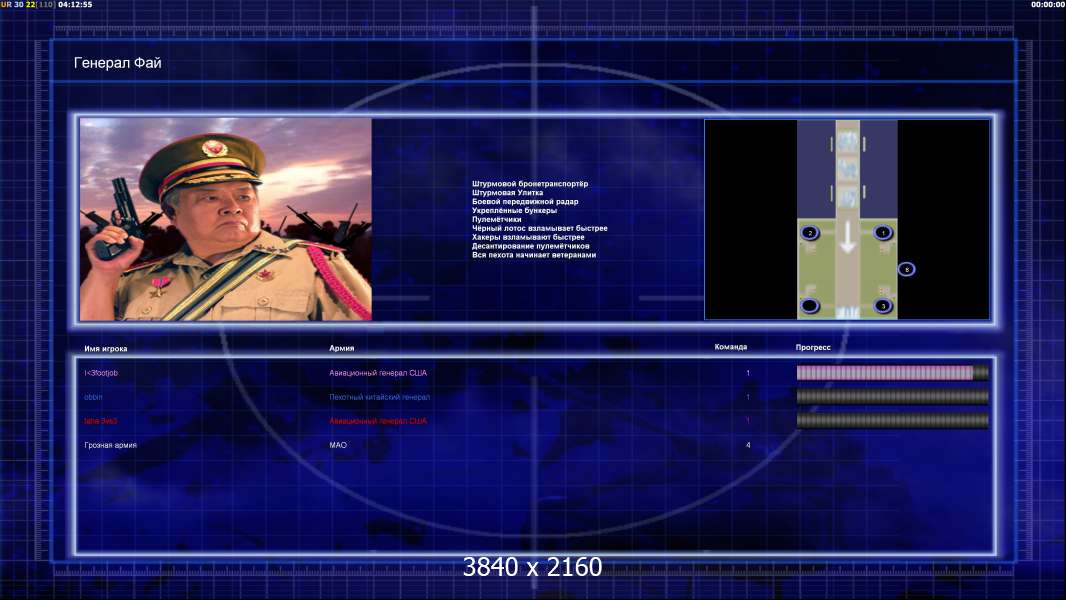Click the minimap preview panel
Viewport: 1066px width, 600px height.
[847, 219]
